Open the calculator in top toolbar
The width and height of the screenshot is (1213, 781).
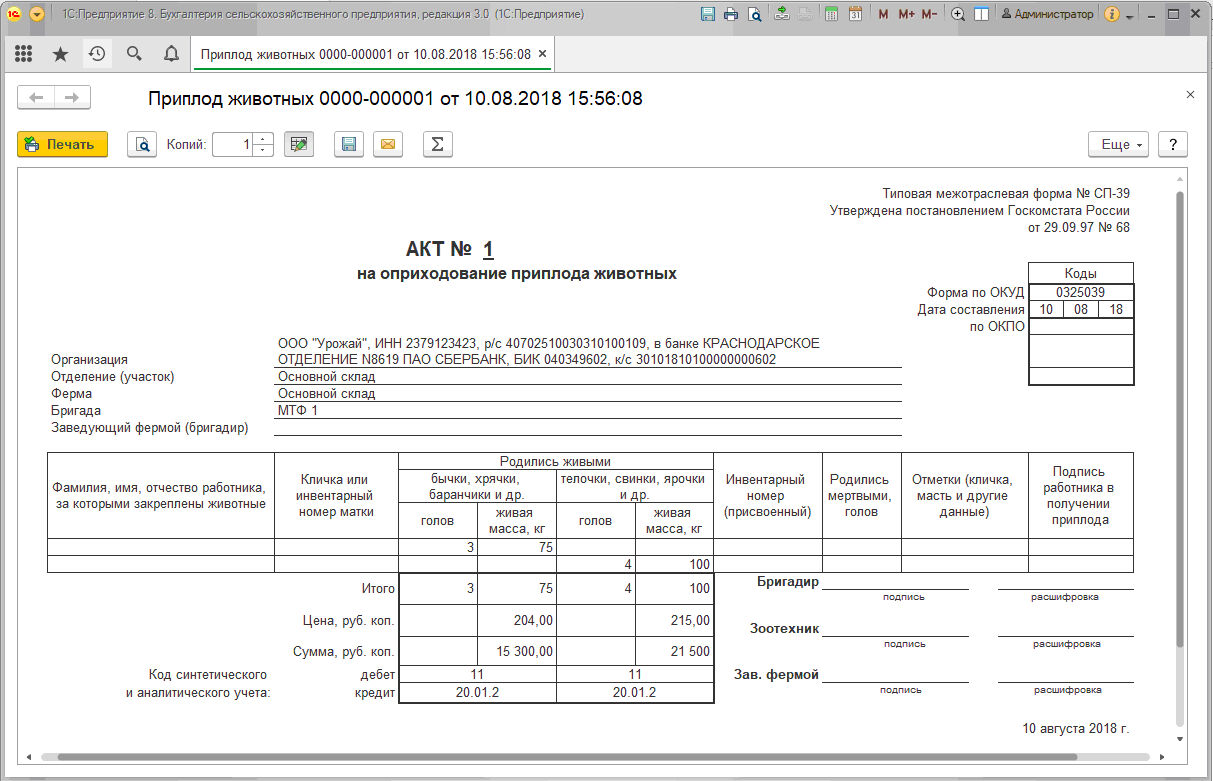[x=831, y=14]
